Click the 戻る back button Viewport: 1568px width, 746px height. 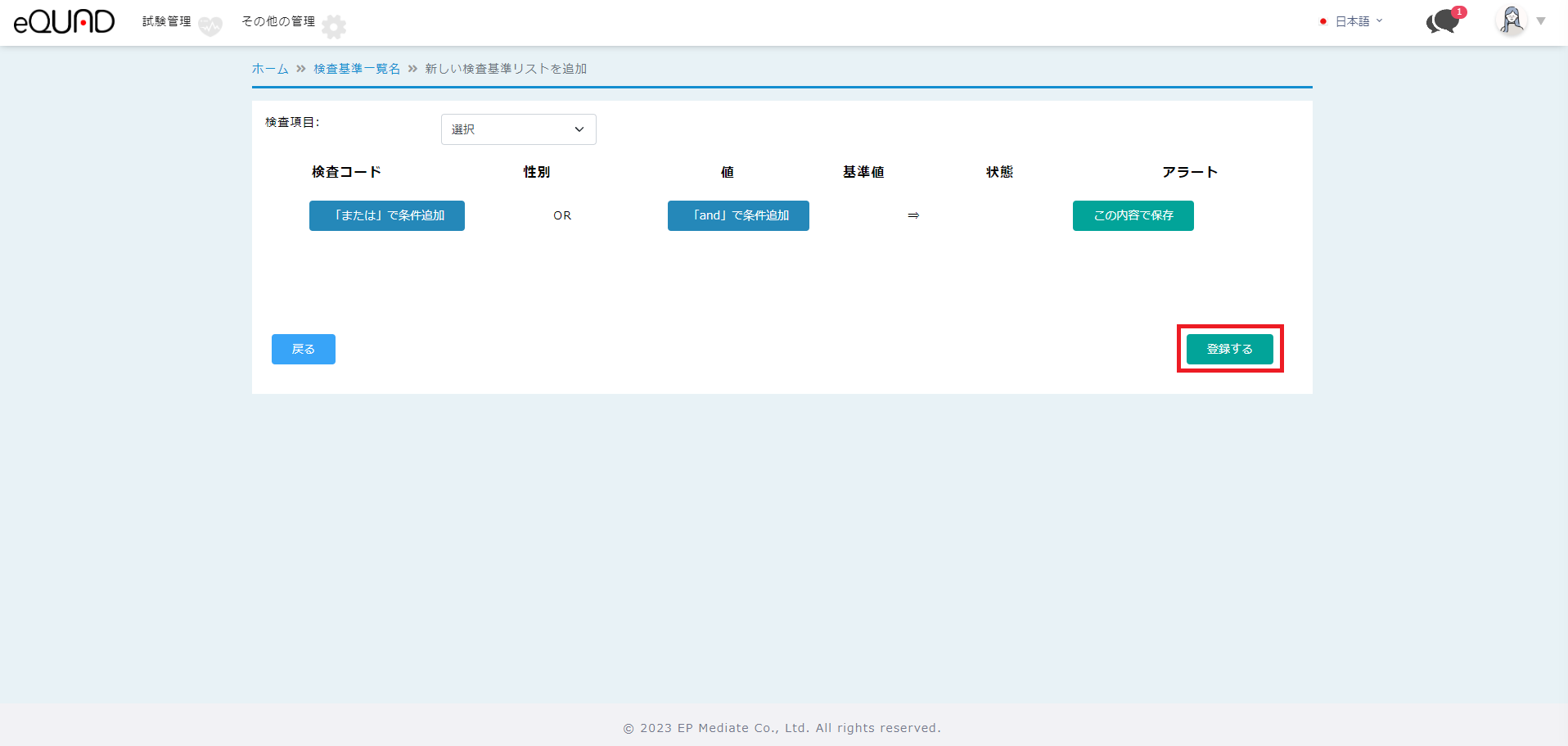click(303, 349)
